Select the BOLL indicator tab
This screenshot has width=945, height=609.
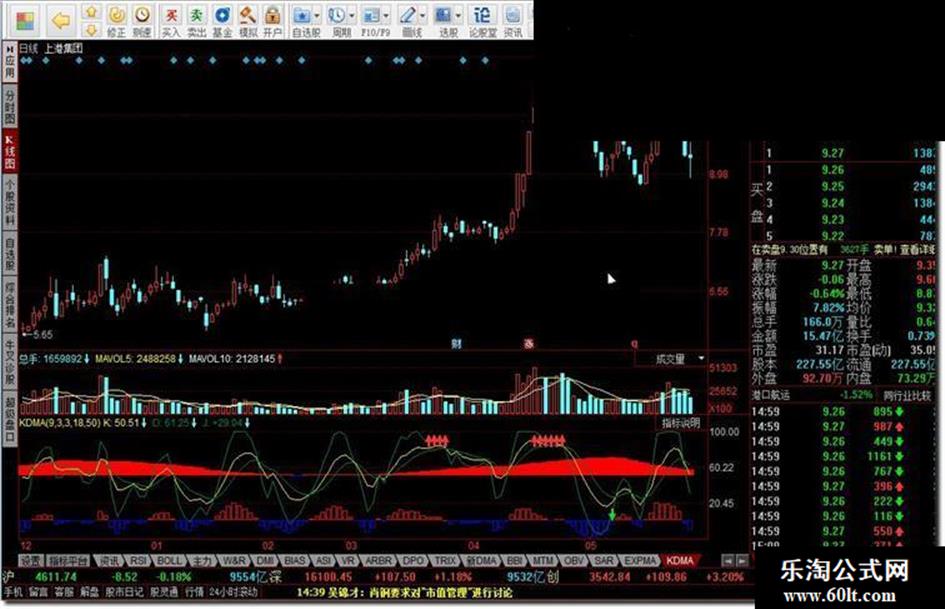point(169,561)
